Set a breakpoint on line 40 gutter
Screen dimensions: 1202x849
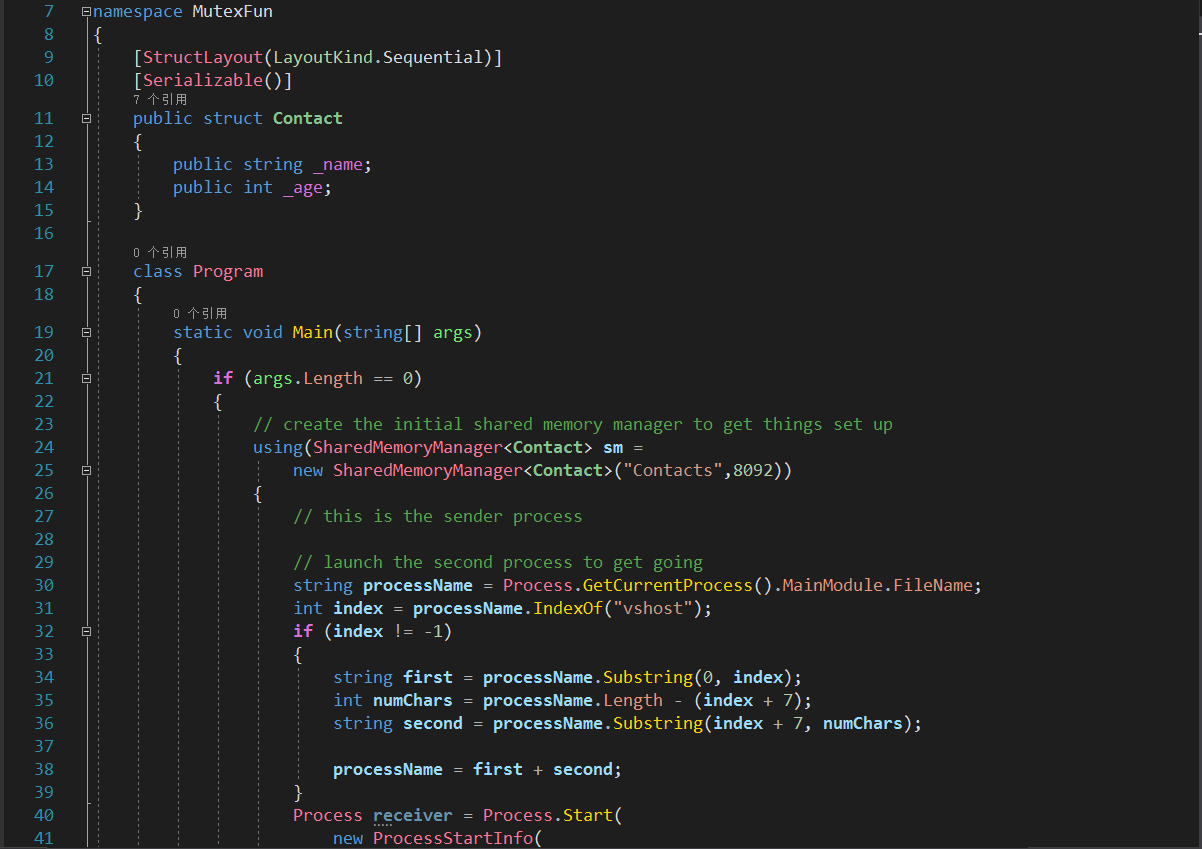pyautogui.click(x=14, y=814)
